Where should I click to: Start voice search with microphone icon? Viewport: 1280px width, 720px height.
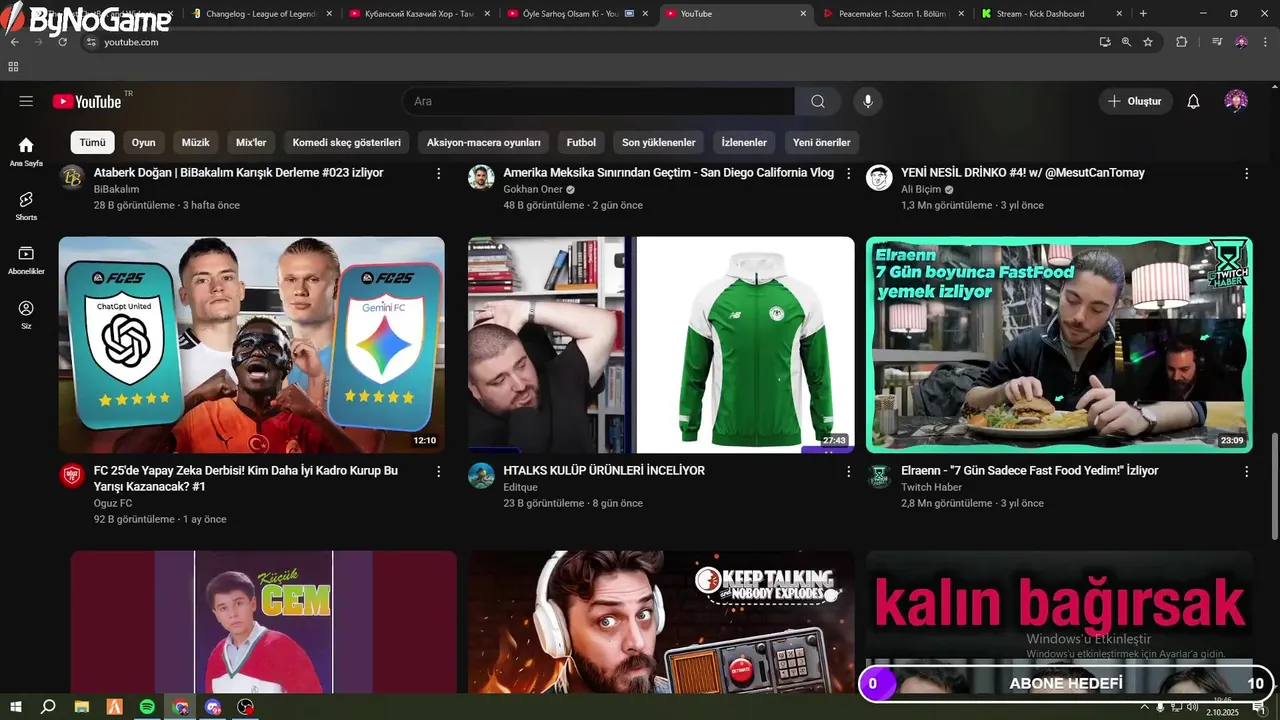[868, 101]
